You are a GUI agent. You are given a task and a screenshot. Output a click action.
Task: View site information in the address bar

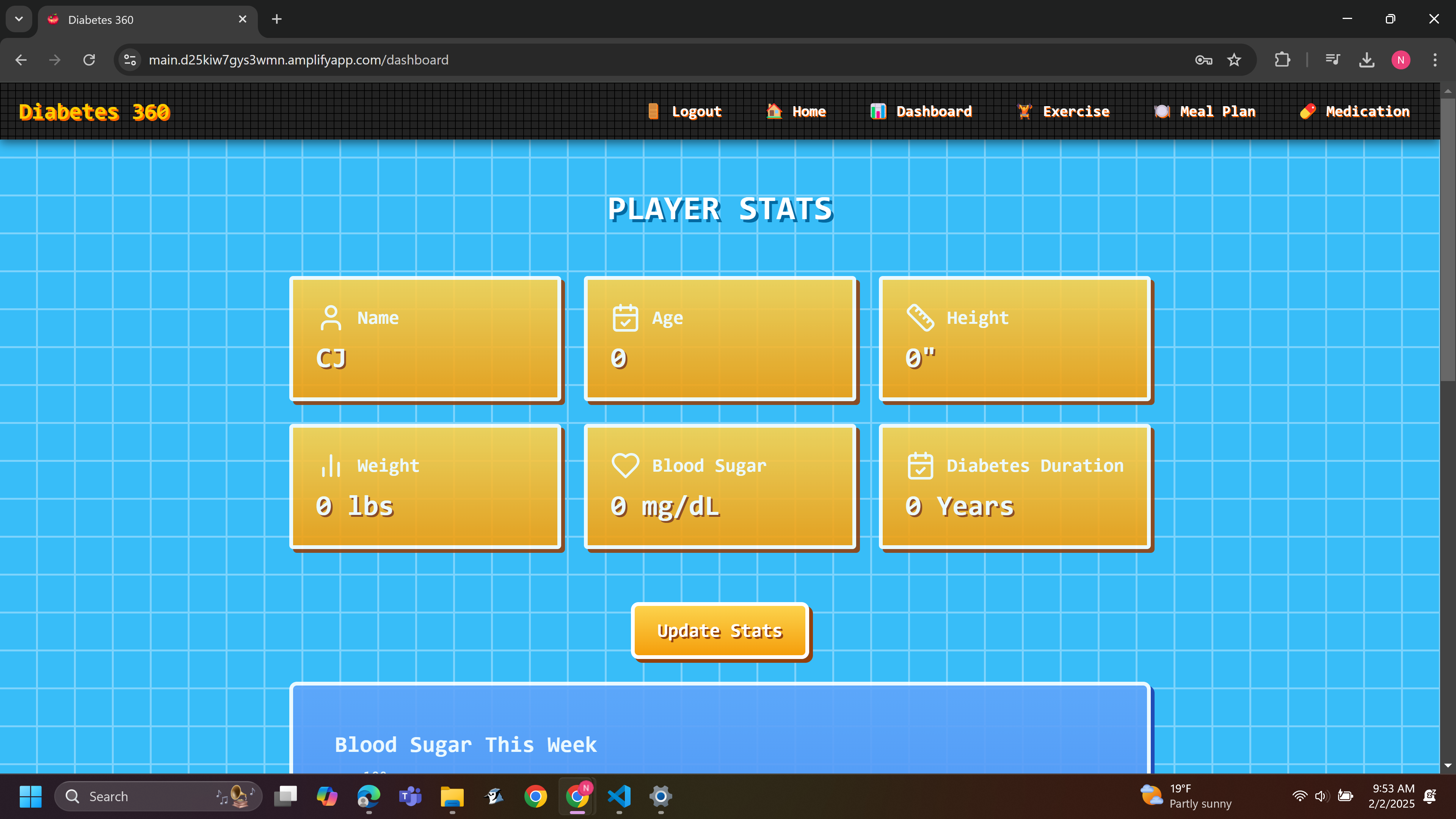tap(130, 60)
